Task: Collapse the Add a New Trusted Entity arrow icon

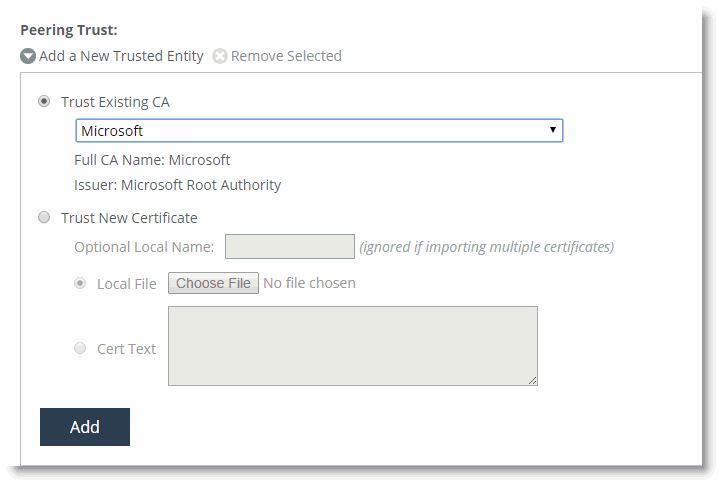Action: click(28, 56)
